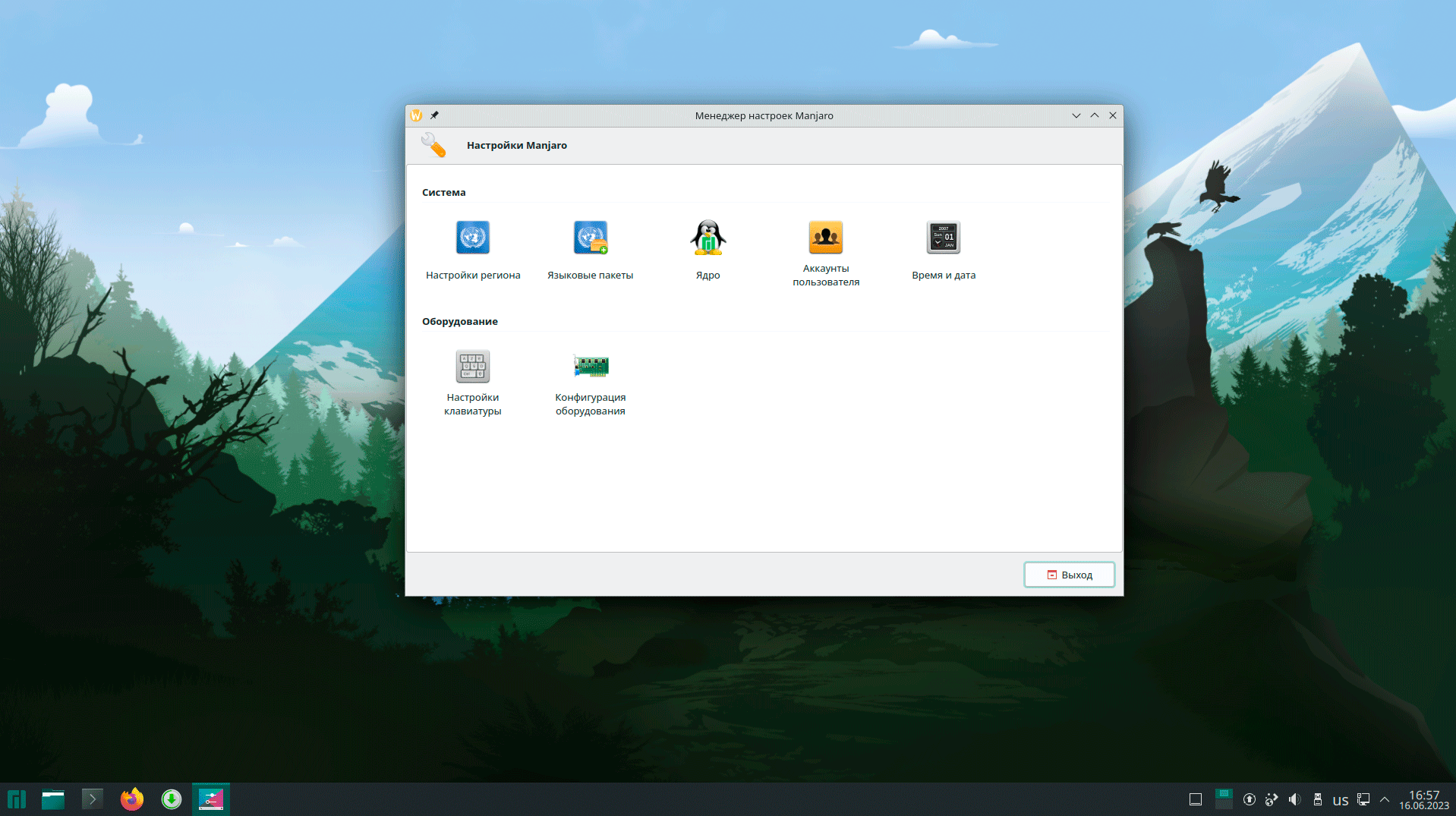The image size is (1456, 816).
Task: Open the Manjaro application launcher menu
Action: pos(17,799)
